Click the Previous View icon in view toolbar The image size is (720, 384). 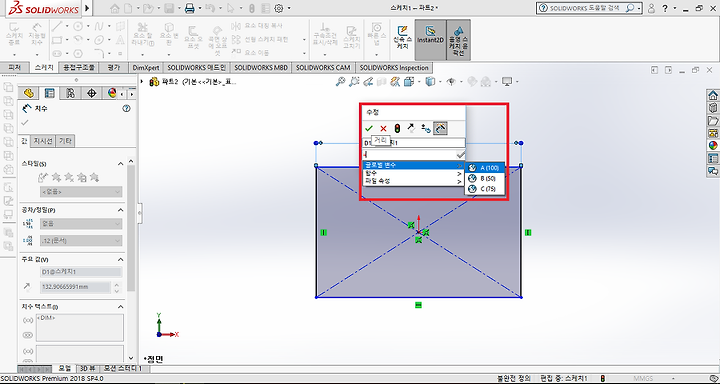pyautogui.click(x=368, y=82)
